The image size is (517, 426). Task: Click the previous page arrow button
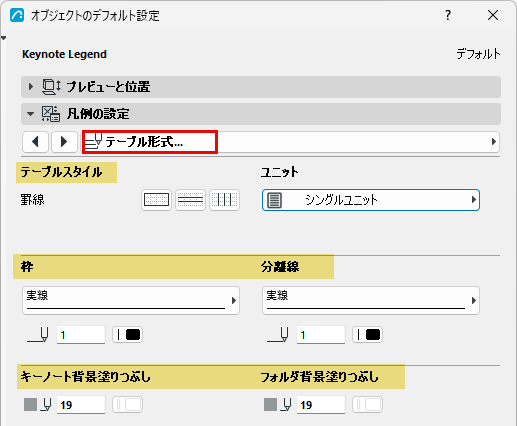[35, 142]
